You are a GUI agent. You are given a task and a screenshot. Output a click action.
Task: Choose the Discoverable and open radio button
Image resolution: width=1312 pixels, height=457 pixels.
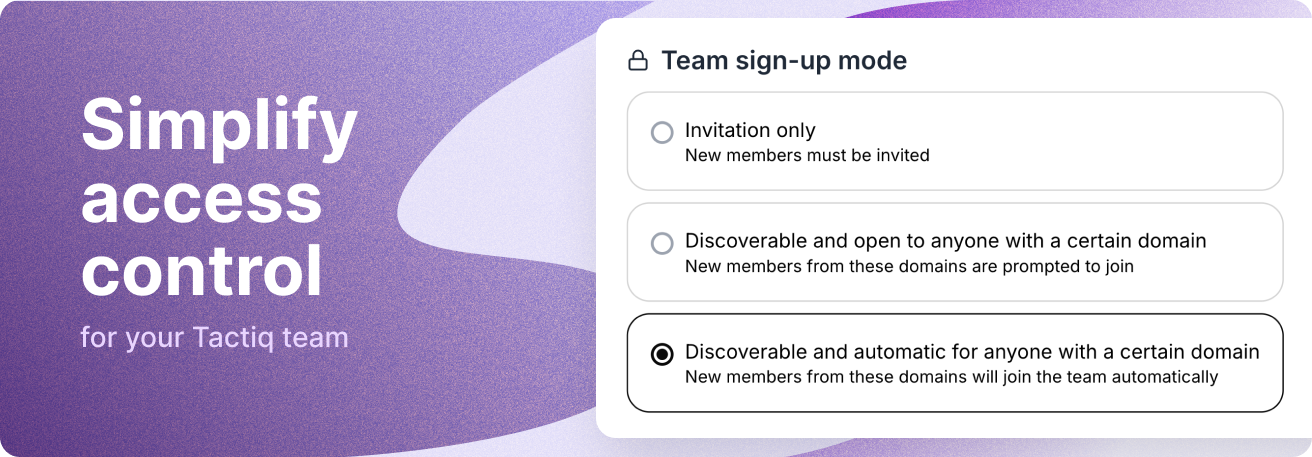tap(662, 243)
